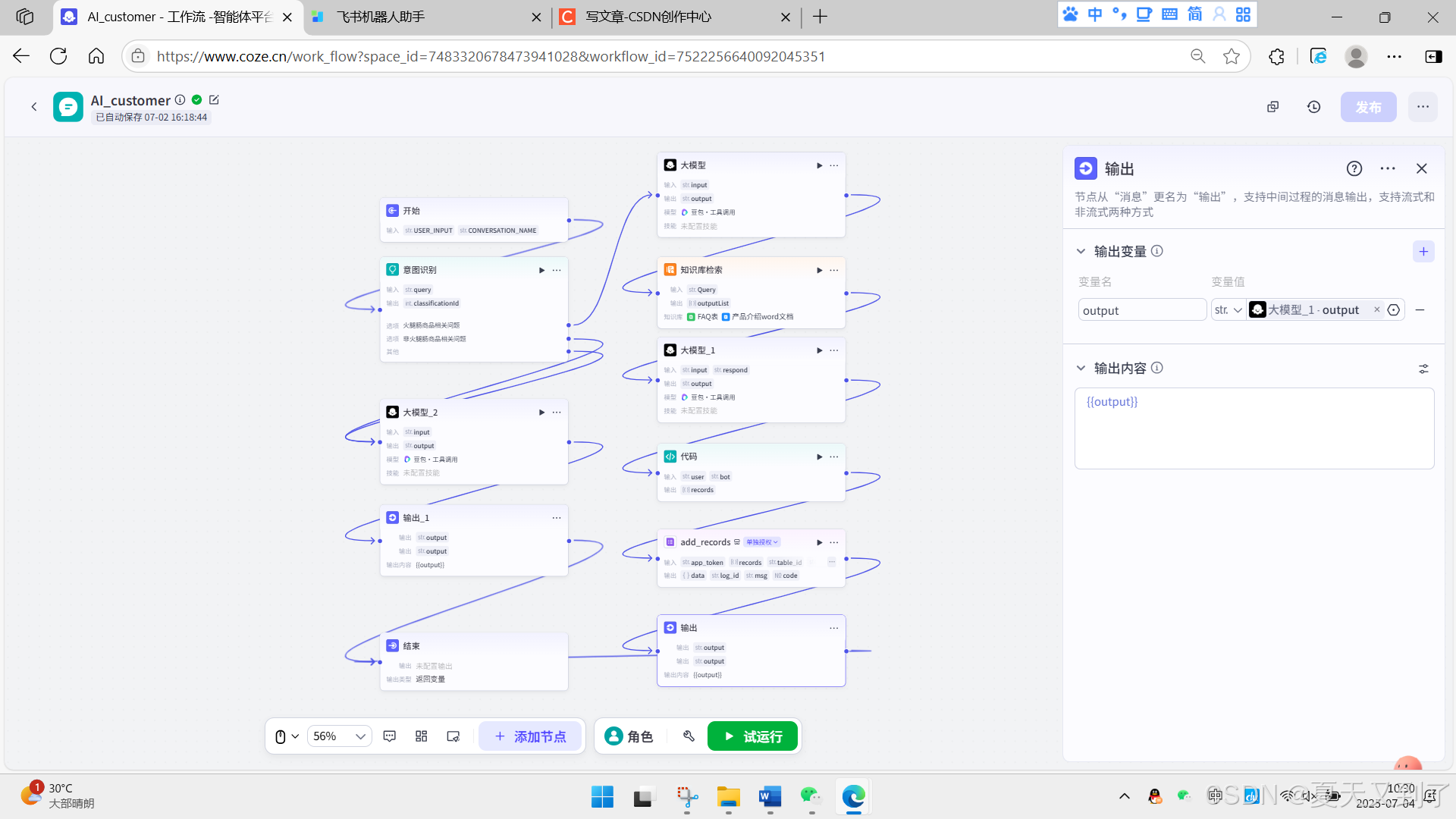Image resolution: width=1456 pixels, height=819 pixels.
Task: Click the auto-layout grid icon
Action: pyautogui.click(x=422, y=736)
